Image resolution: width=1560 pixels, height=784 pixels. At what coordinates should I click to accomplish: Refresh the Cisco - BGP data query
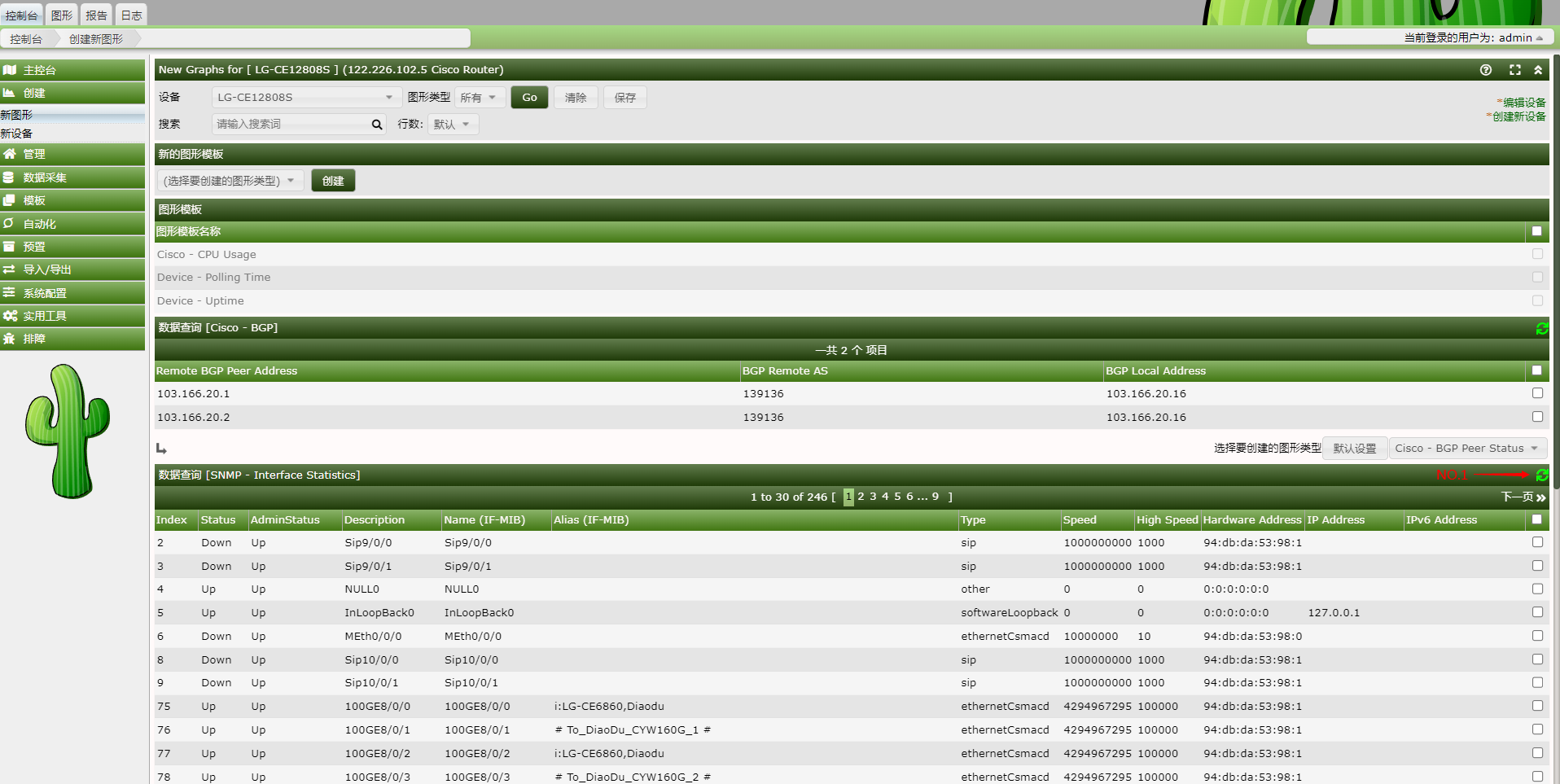point(1542,328)
